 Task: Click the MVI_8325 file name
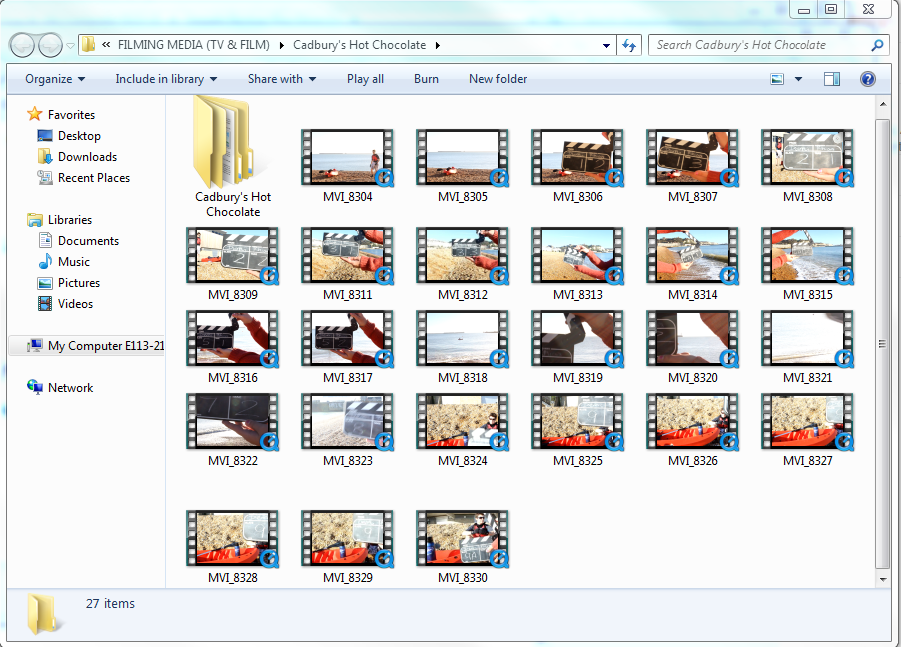point(577,461)
